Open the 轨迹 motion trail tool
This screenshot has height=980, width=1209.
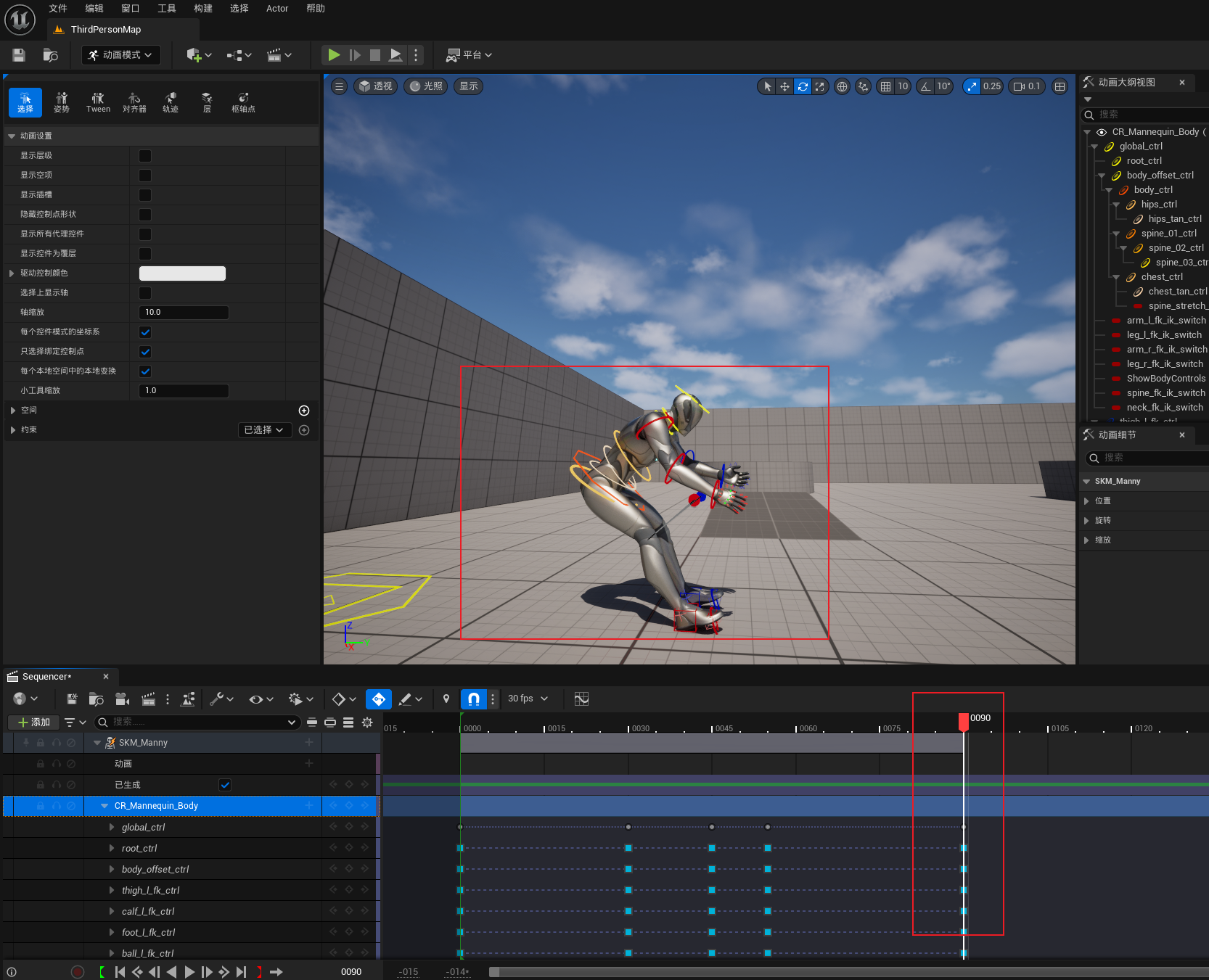click(171, 102)
